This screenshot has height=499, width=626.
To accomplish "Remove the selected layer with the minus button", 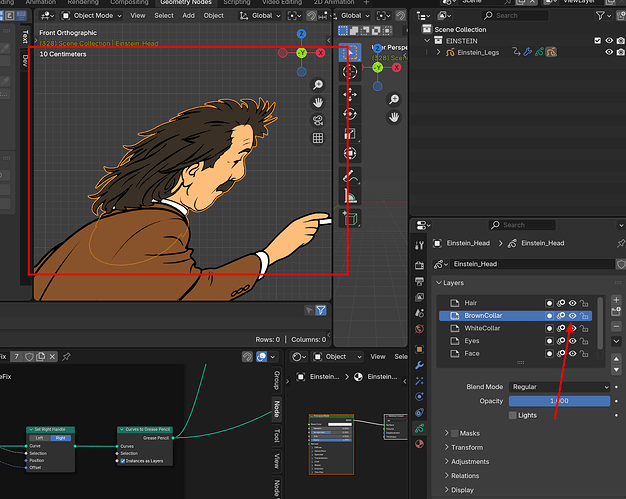I will pyautogui.click(x=616, y=327).
